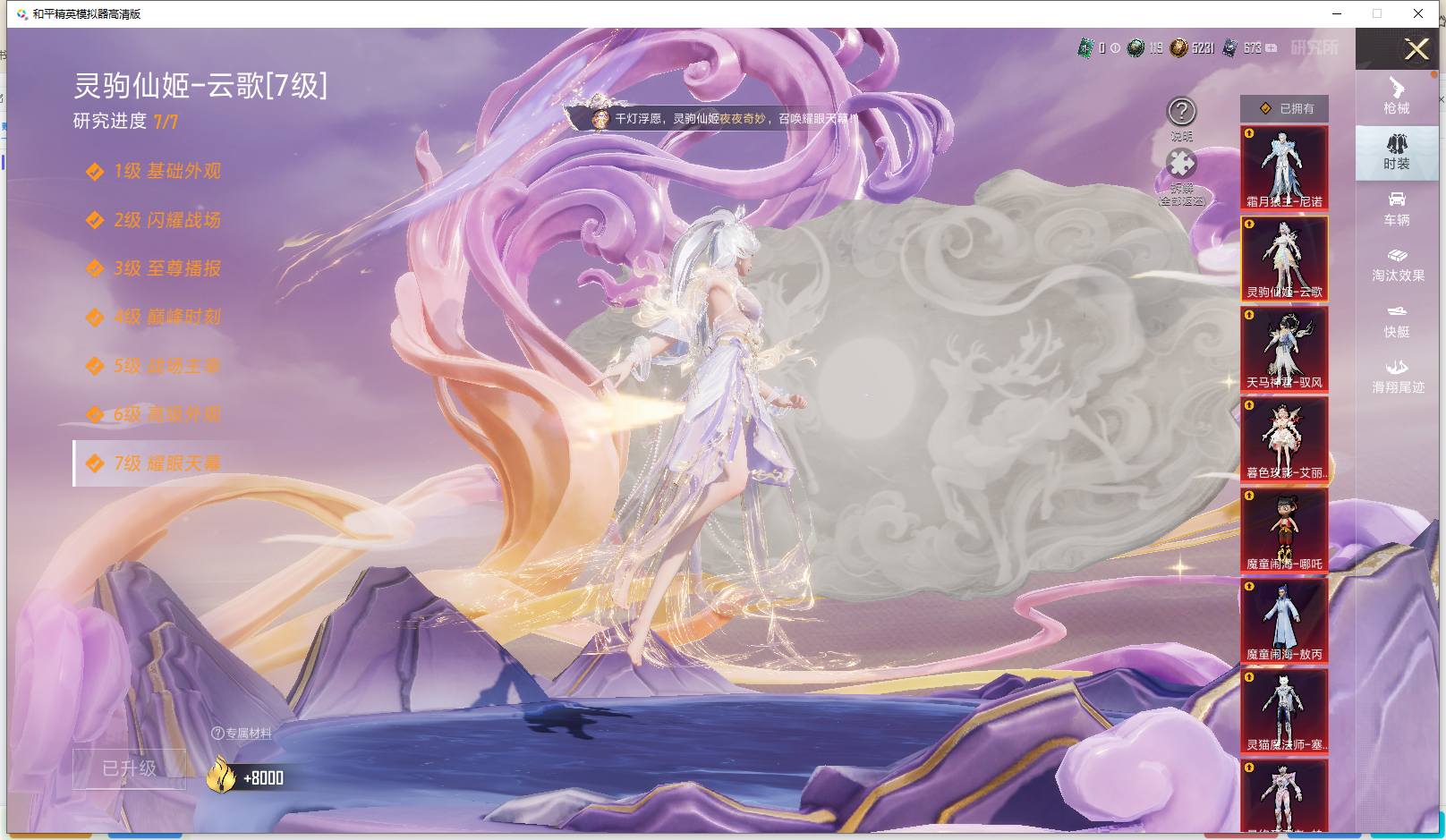1446x840 pixels.
Task: Tap the 拆解 puzzle-piece dismantle icon
Action: pos(1181,163)
